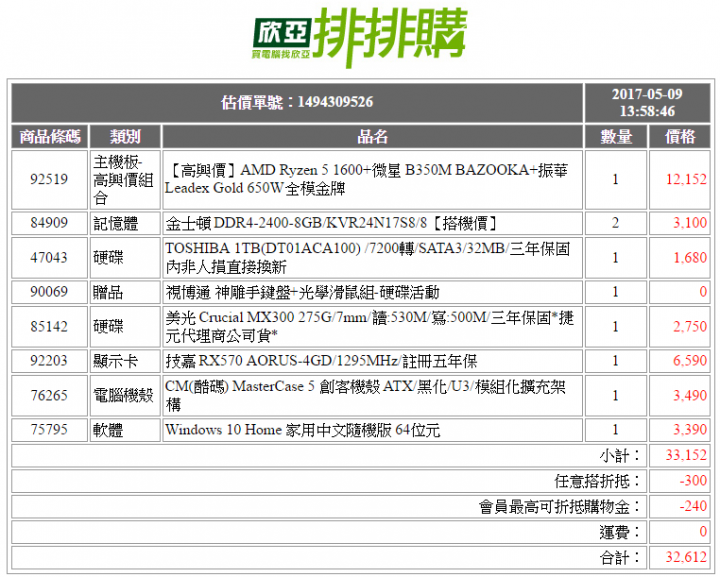Select barcode 76265
The height and width of the screenshot is (577, 720).
49,395
